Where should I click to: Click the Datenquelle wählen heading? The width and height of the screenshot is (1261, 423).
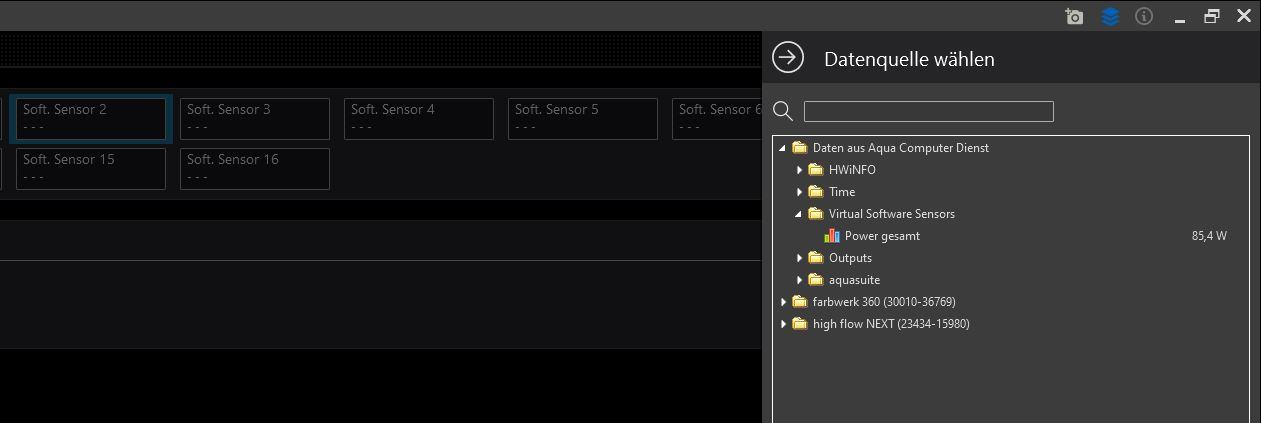[909, 59]
